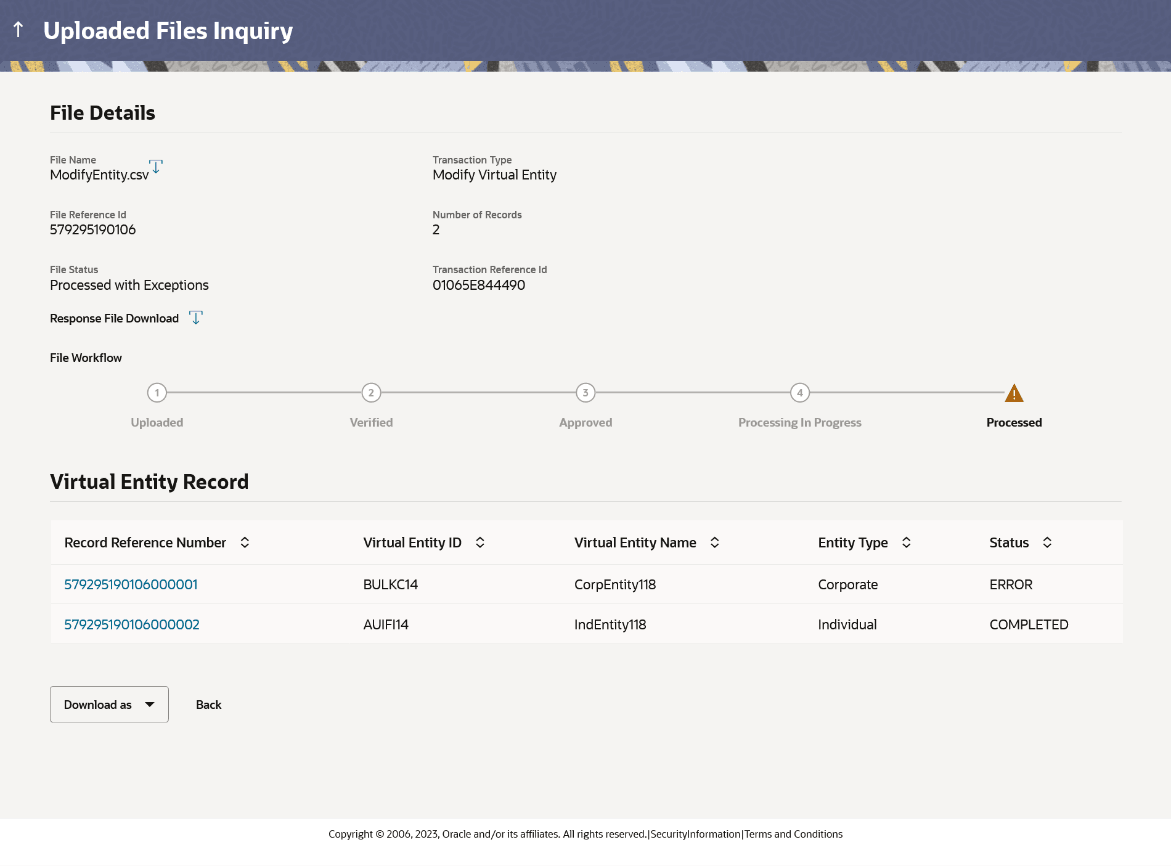Image resolution: width=1171 pixels, height=866 pixels.
Task: Click the Approved step circle numbered 3
Action: 585,393
